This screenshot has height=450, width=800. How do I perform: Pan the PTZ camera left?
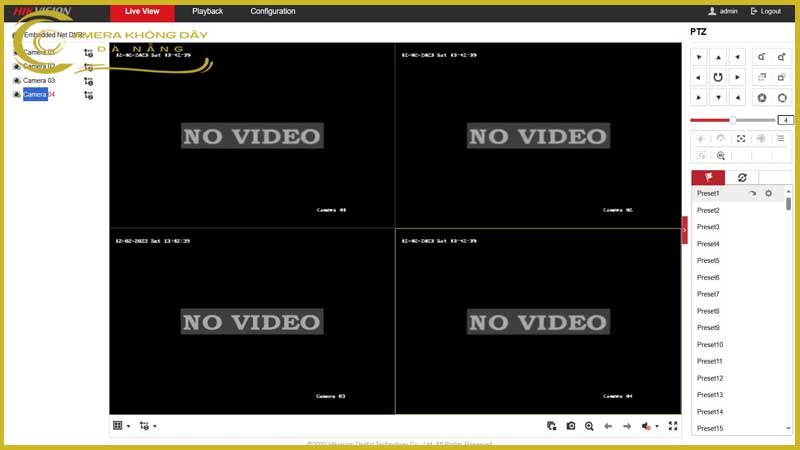tap(698, 78)
